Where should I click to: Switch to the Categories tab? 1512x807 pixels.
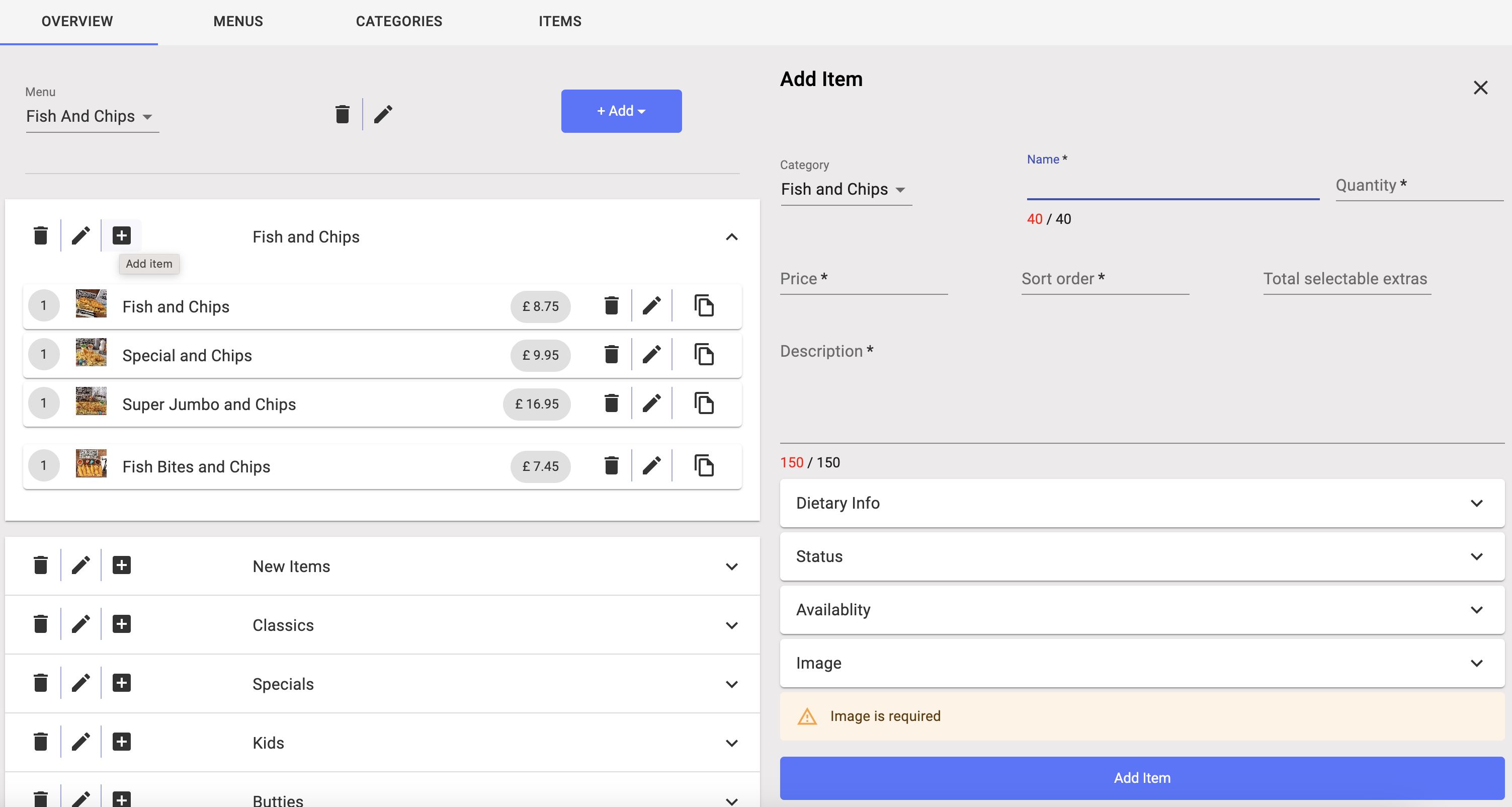pyautogui.click(x=399, y=22)
